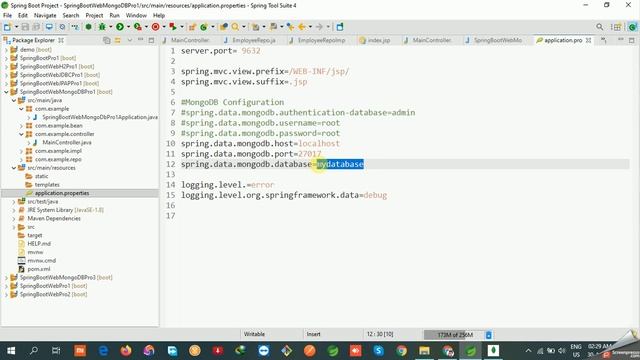This screenshot has height=360, width=640.
Task: Click the red Relaunch target icon
Action: tap(156, 27)
